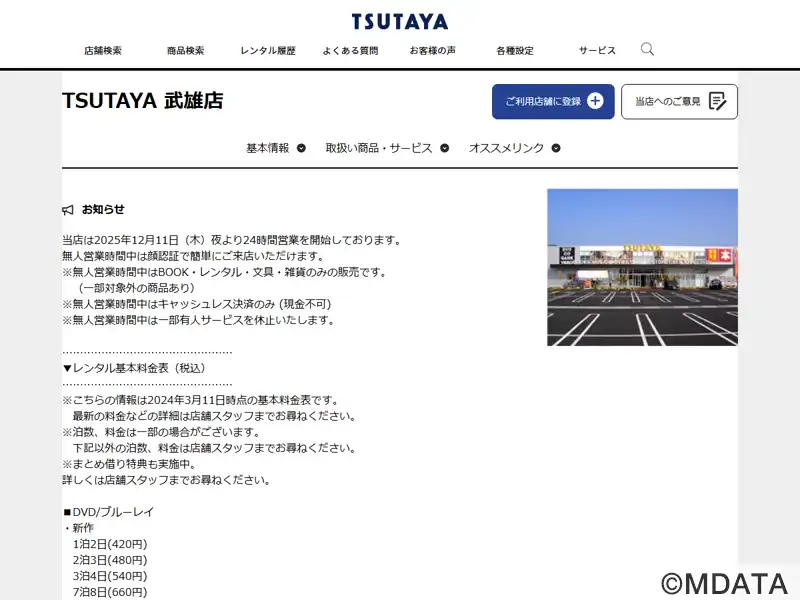Register store via ご利用店舗に登録 button
The image size is (800, 600).
click(x=553, y=102)
